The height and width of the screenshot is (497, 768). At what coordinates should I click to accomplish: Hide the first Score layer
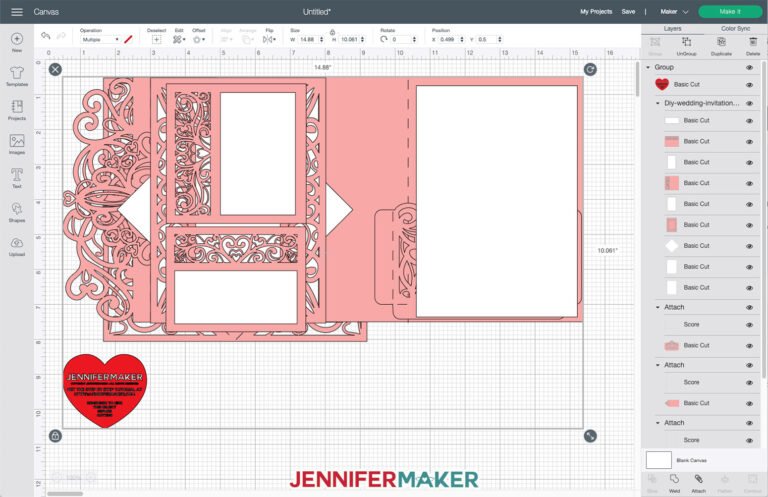(749, 325)
